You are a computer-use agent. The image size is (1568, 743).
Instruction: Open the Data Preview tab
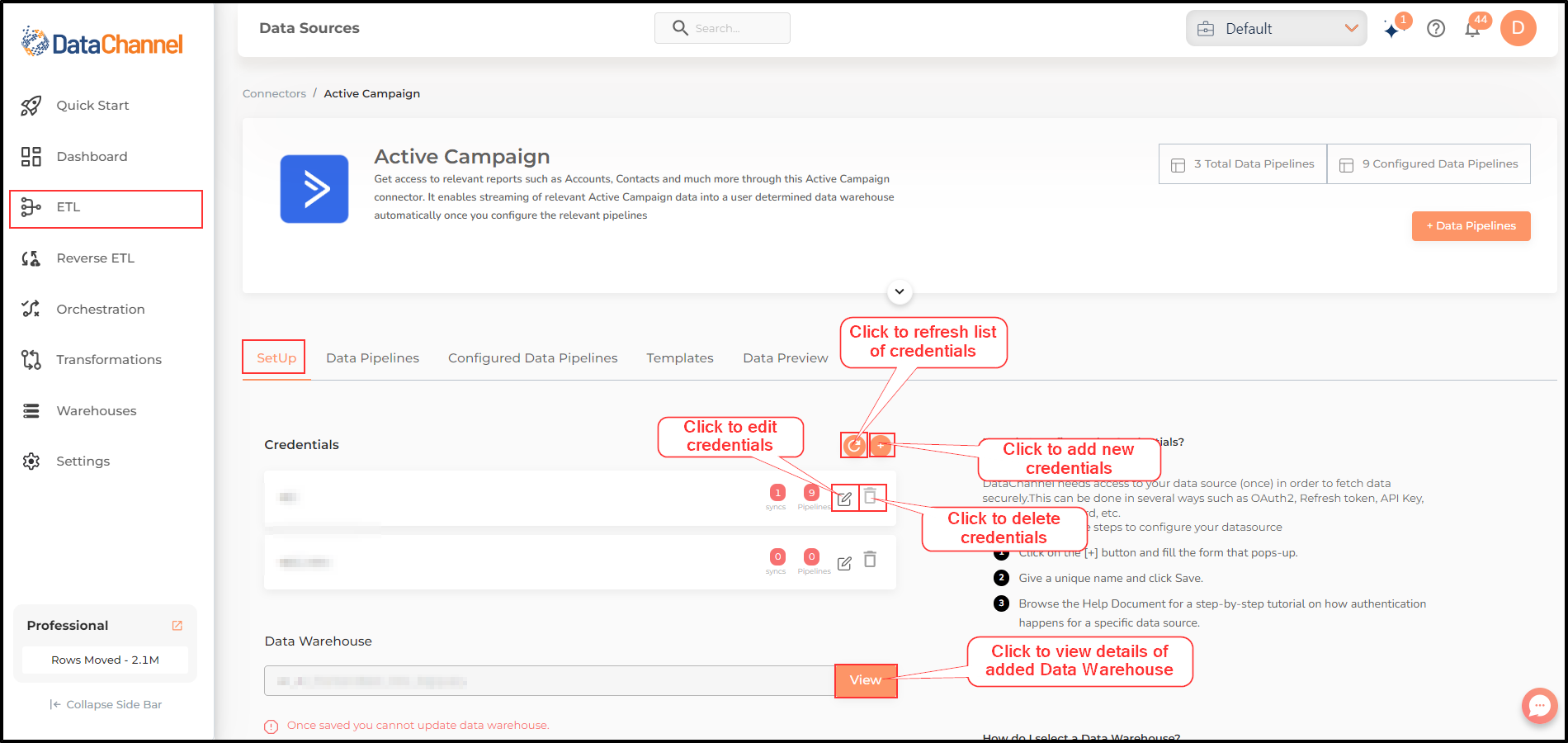click(x=786, y=358)
